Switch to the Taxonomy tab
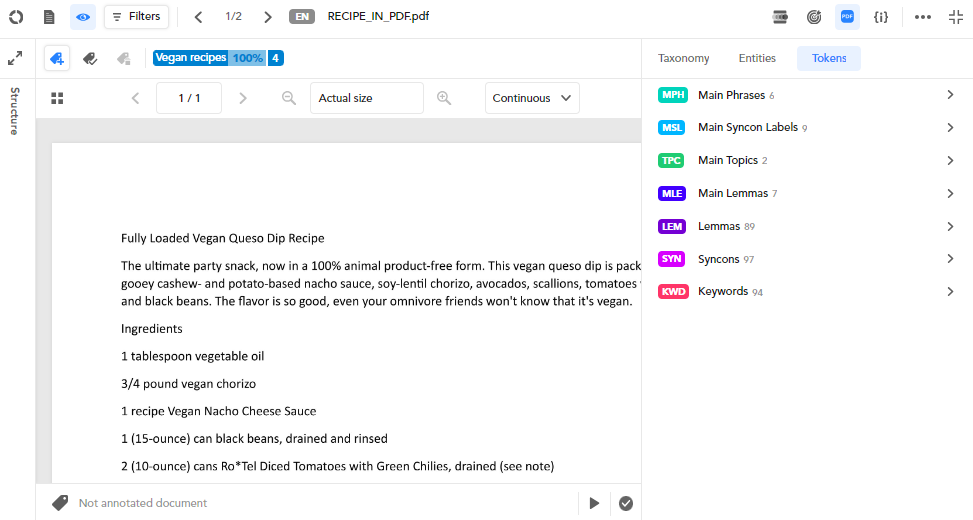 [683, 58]
